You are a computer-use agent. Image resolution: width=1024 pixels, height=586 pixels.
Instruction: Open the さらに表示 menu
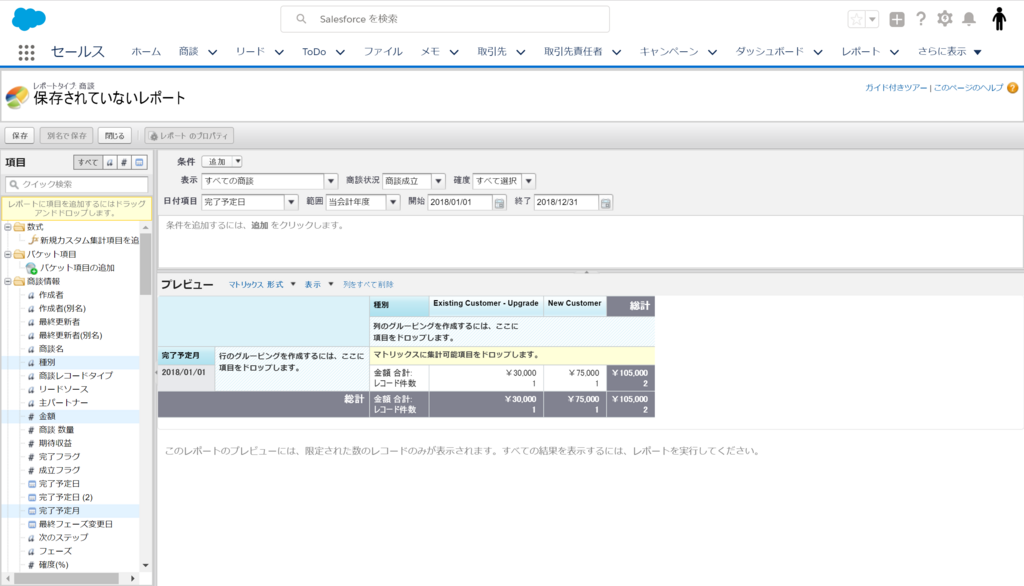tap(949, 52)
